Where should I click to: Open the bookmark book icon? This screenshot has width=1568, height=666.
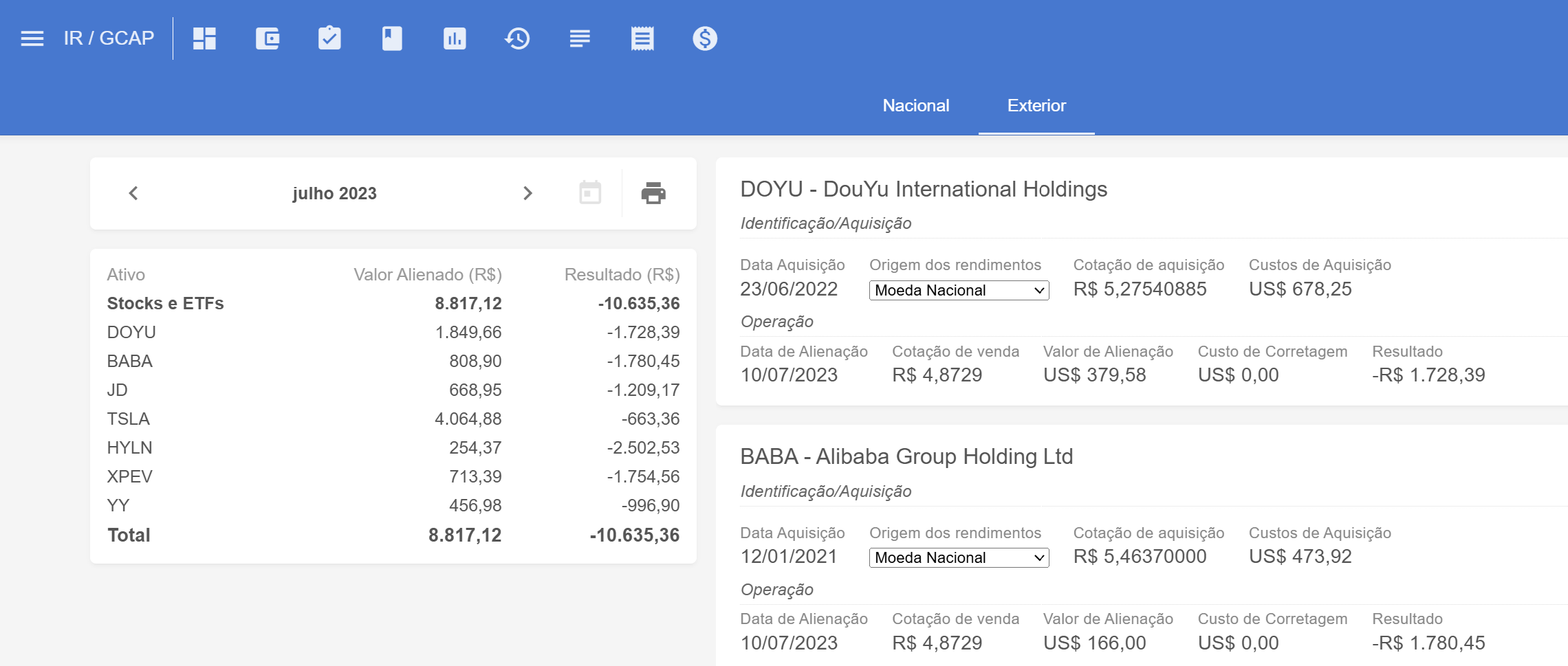pyautogui.click(x=392, y=38)
